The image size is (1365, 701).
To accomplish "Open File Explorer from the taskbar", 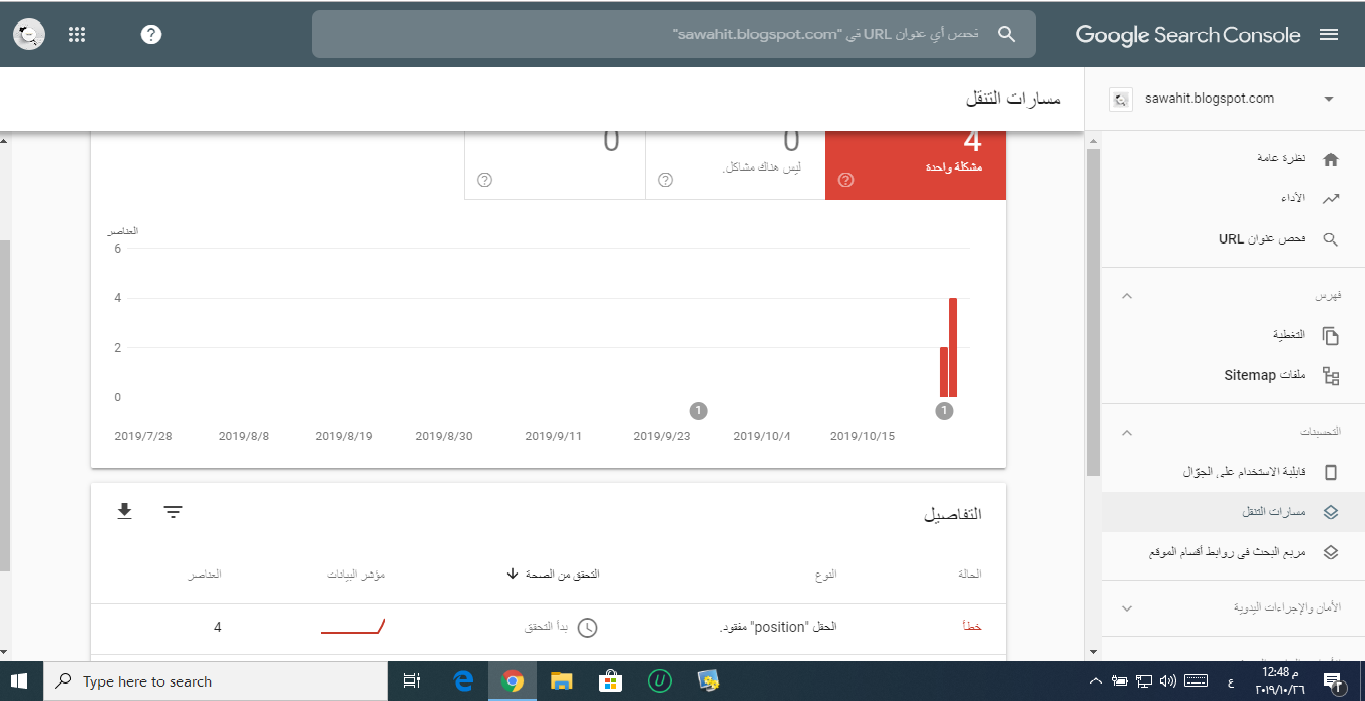I will [562, 681].
